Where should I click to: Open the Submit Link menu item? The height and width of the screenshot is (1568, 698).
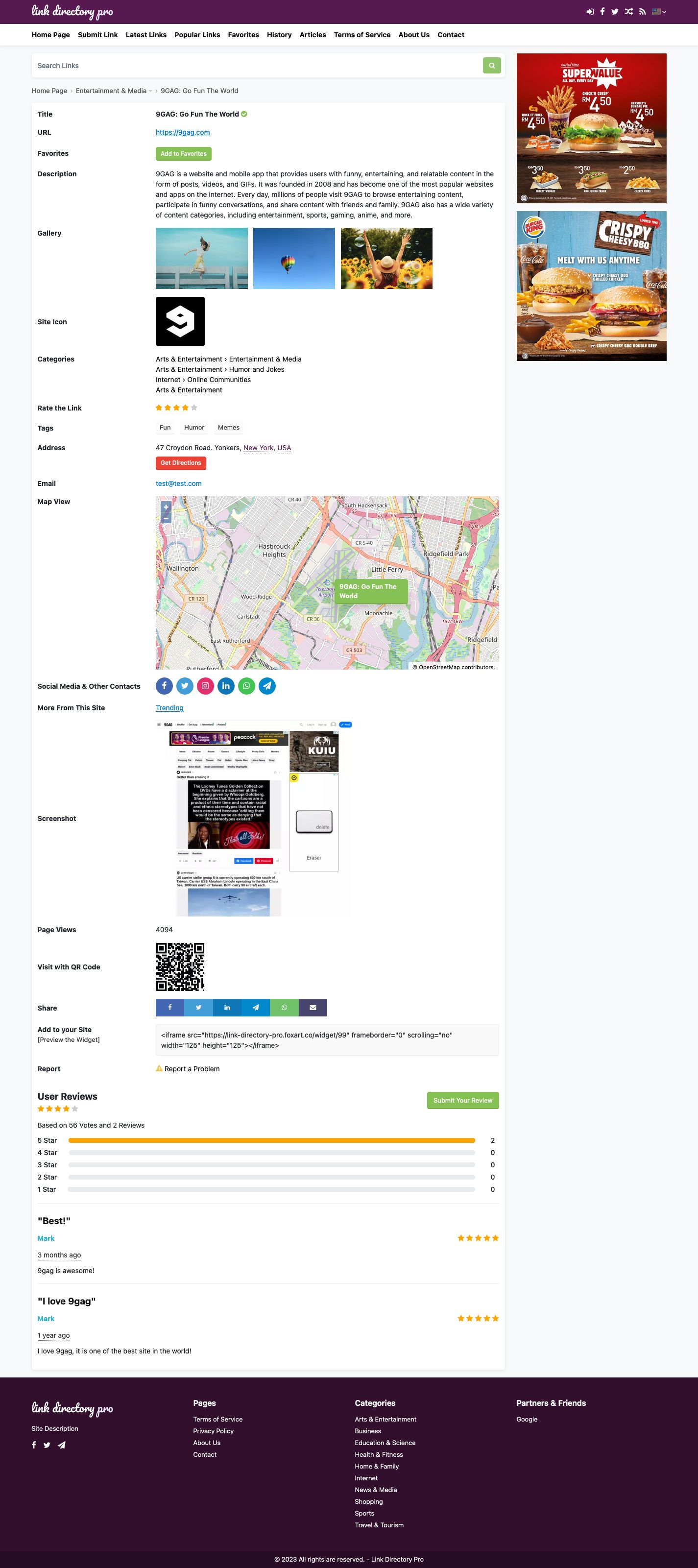98,35
